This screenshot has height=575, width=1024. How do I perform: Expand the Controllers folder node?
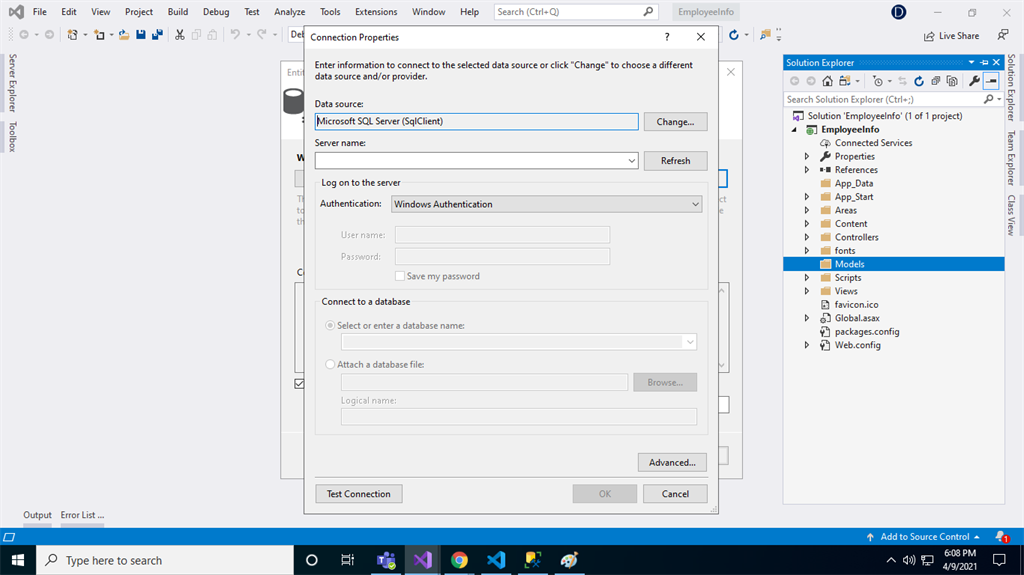(808, 237)
